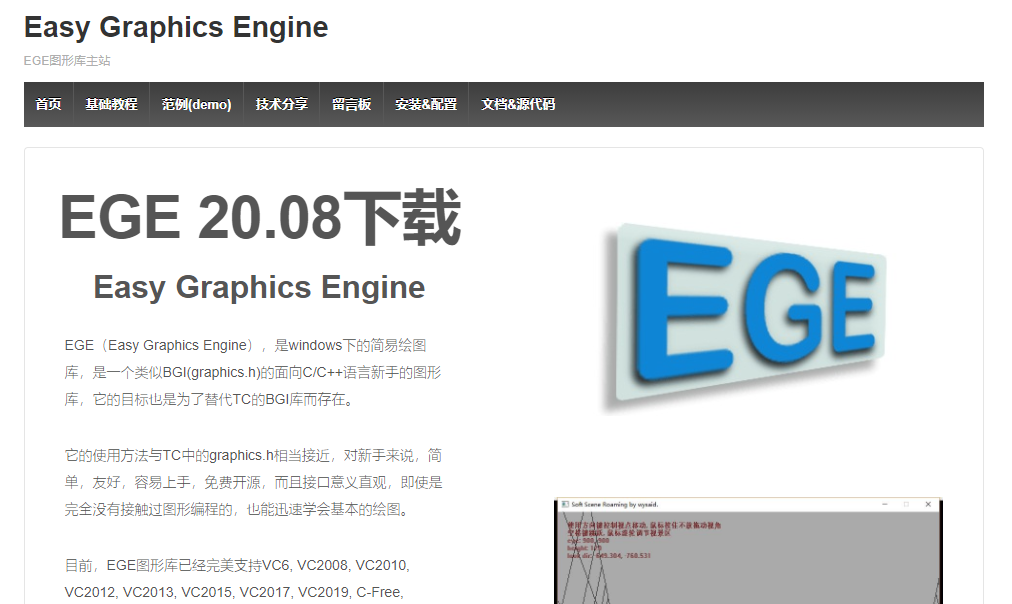The width and height of the screenshot is (1012, 604).
Task: Click the Easy Graphics Engine subheading under 下载
Action: [257, 287]
